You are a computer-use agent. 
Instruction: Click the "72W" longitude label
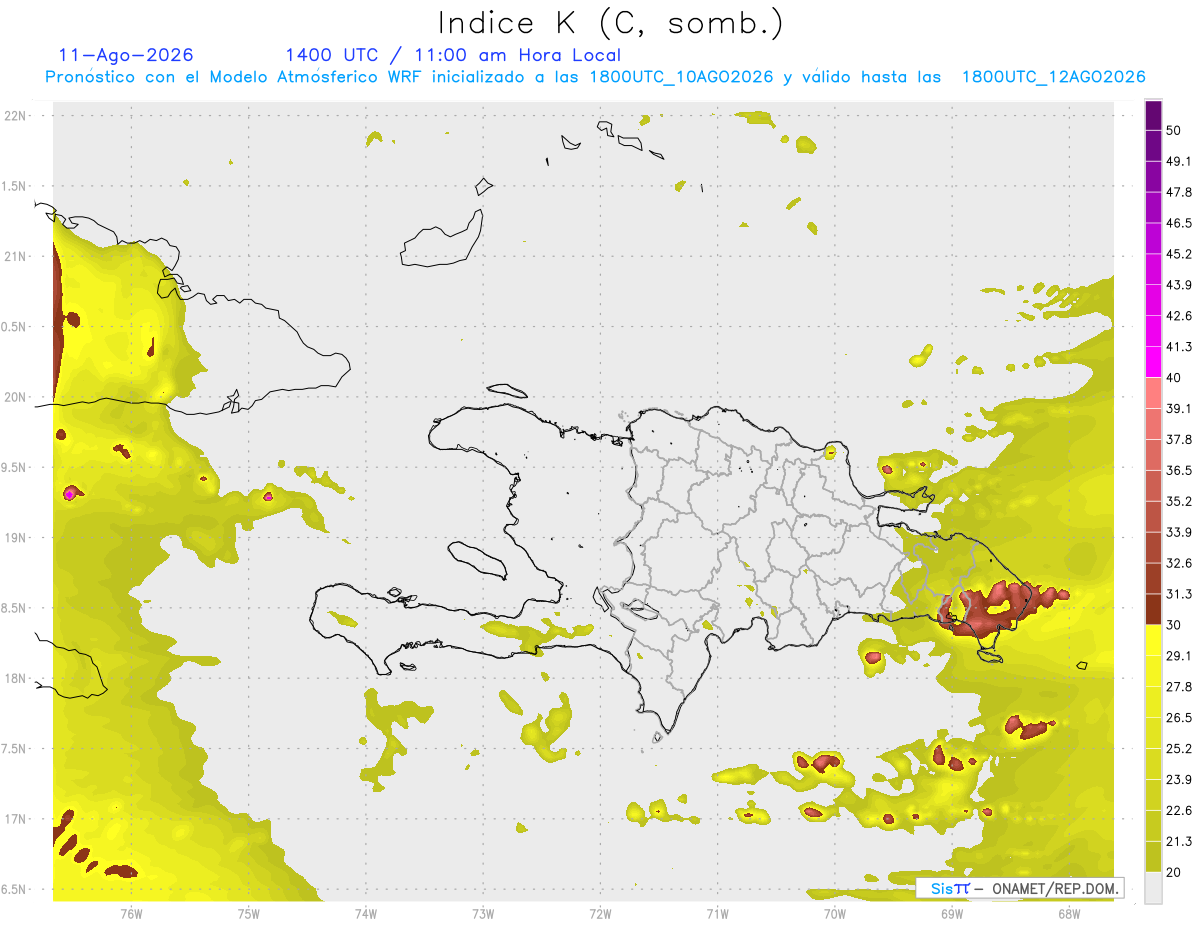pyautogui.click(x=600, y=913)
